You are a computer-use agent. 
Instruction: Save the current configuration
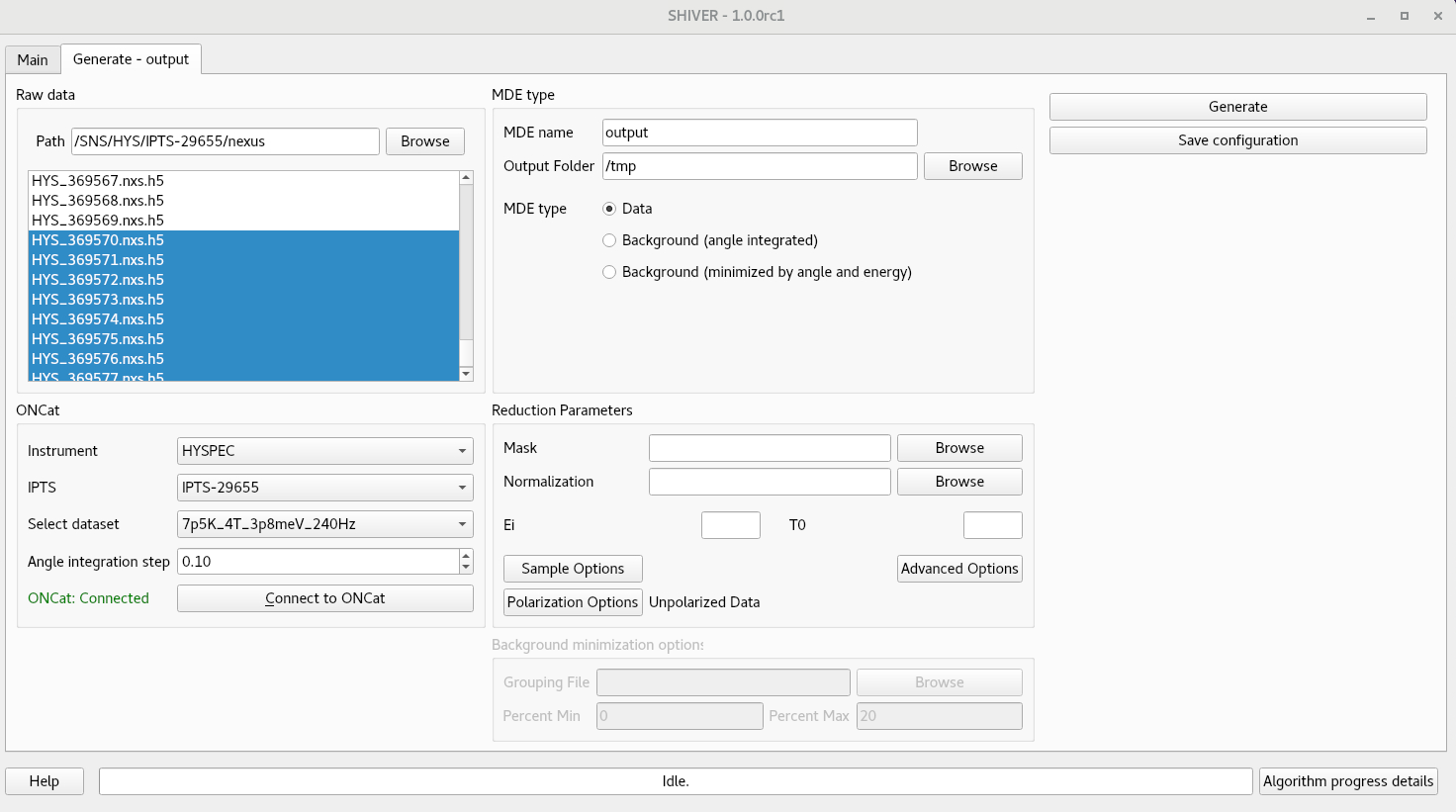[1237, 139]
